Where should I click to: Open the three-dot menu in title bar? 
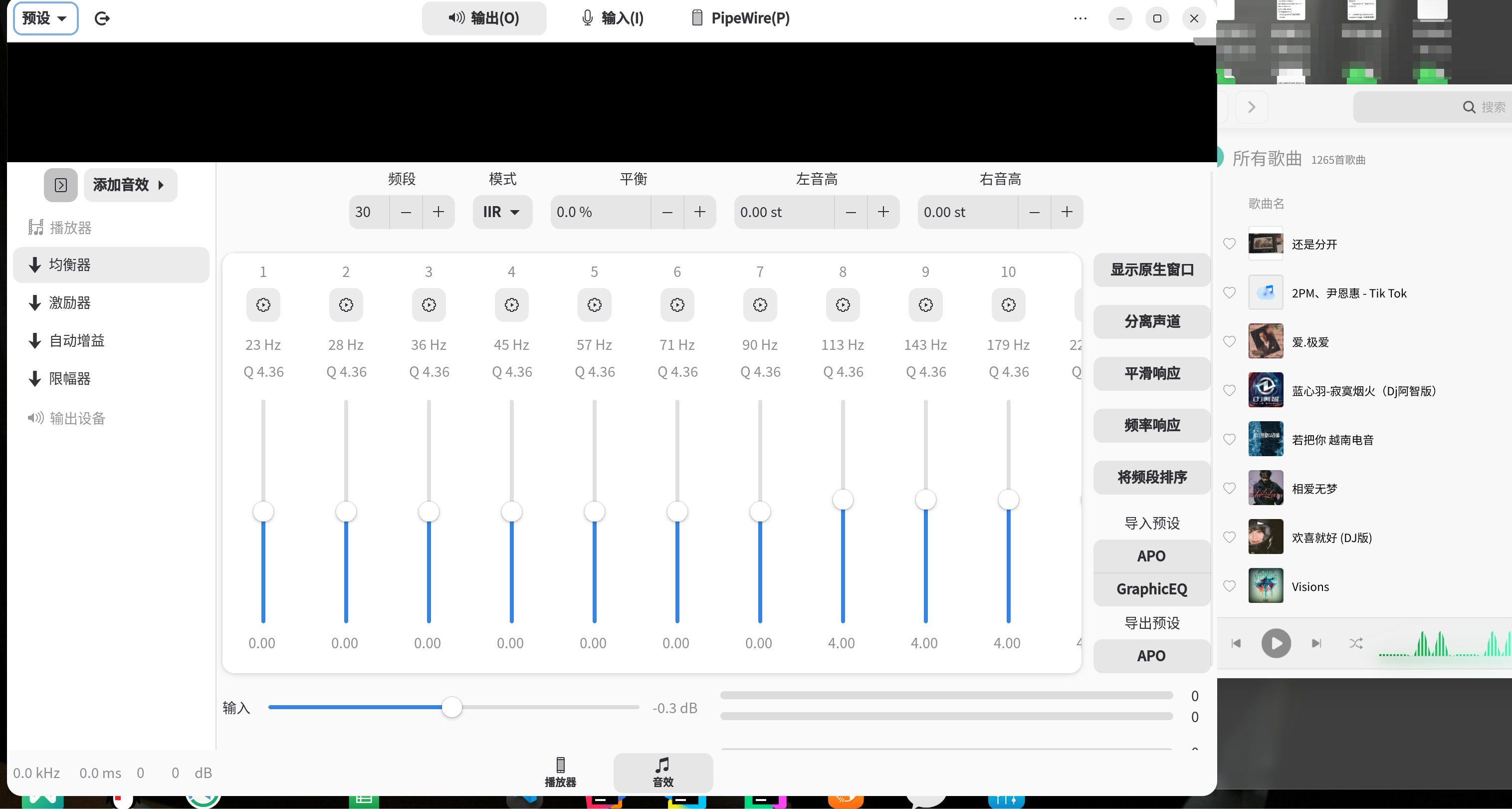[x=1080, y=18]
